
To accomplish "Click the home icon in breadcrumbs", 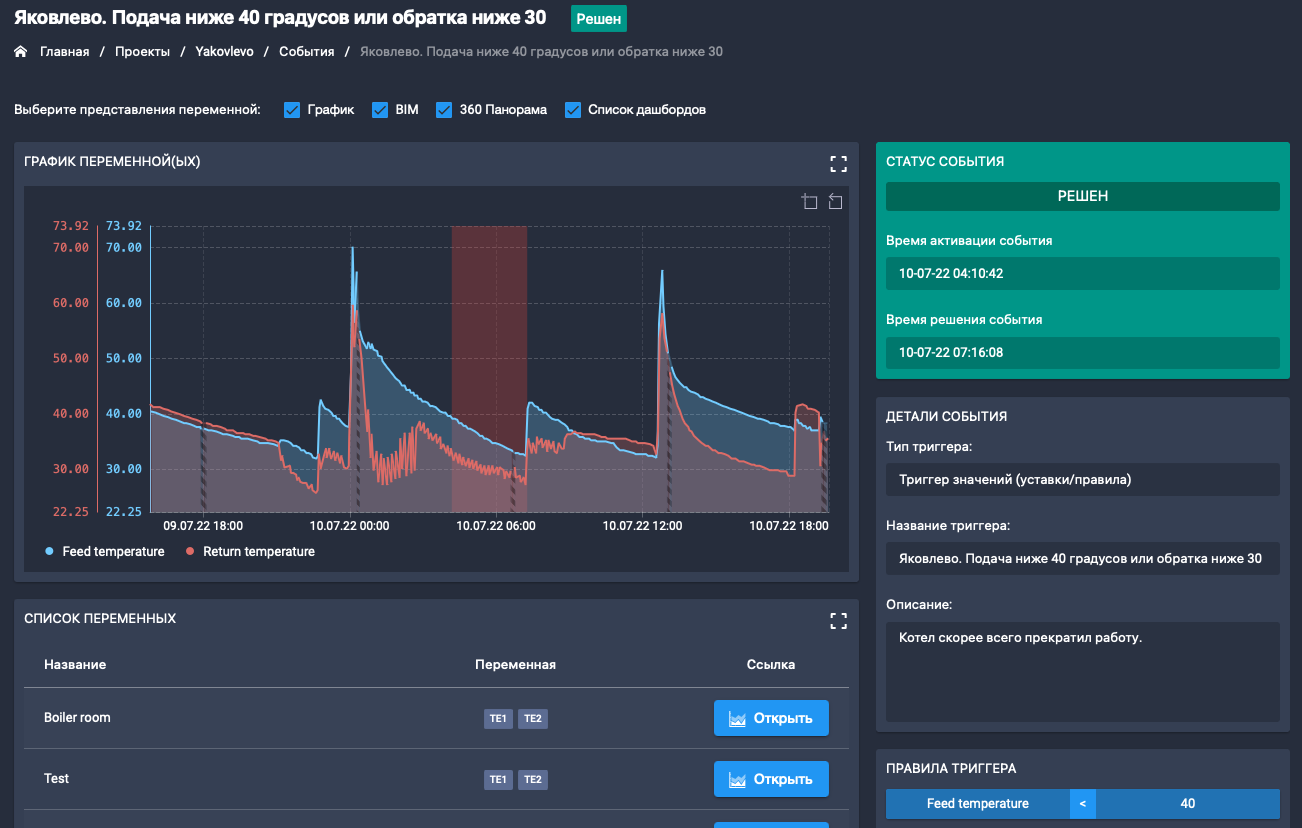I will click(x=20, y=52).
